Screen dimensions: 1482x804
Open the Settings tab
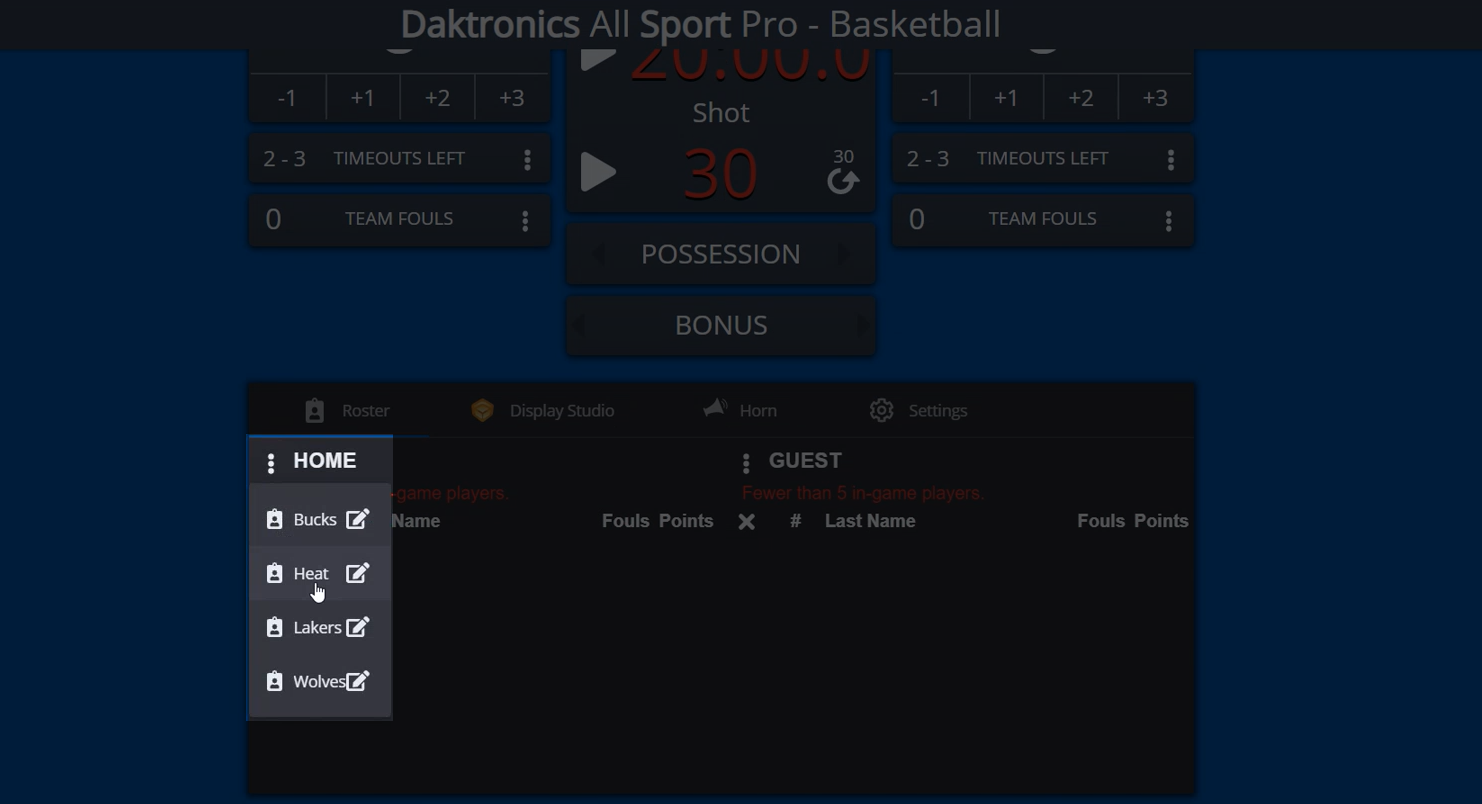pyautogui.click(x=918, y=411)
